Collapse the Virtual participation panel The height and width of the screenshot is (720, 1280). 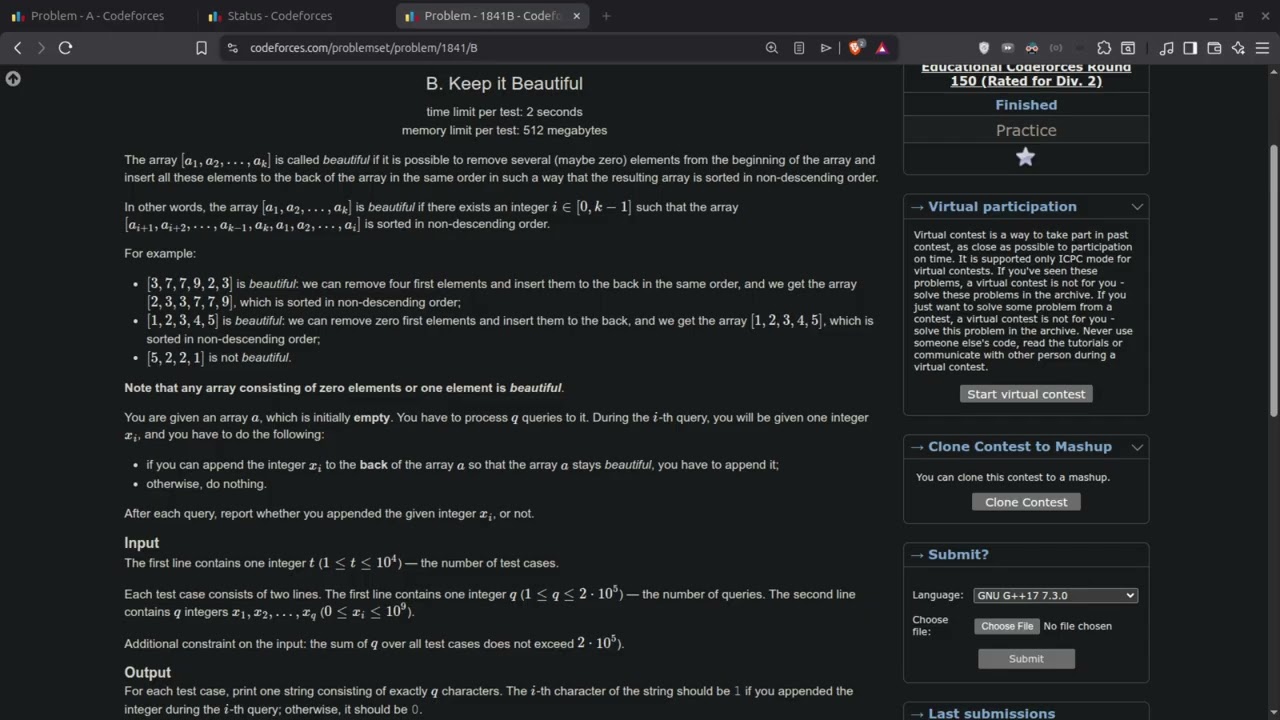coord(1137,207)
